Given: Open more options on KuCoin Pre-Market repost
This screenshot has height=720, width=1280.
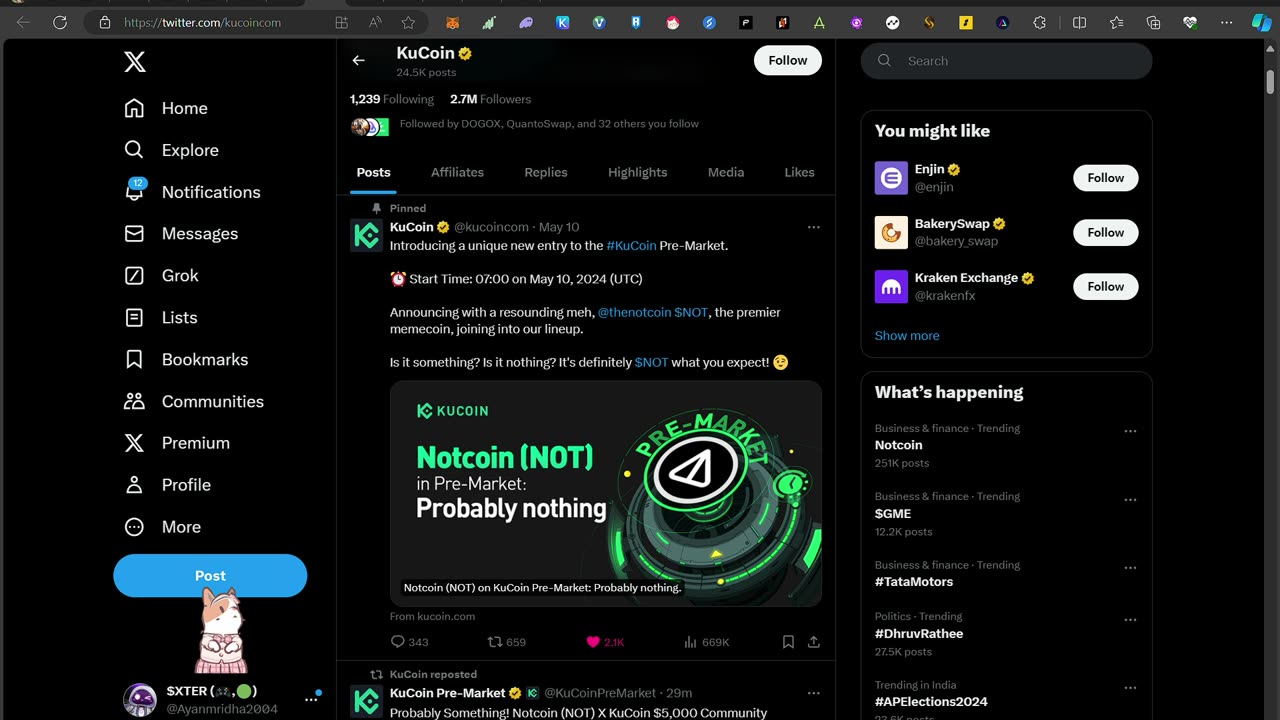Looking at the screenshot, I should tap(813, 693).
